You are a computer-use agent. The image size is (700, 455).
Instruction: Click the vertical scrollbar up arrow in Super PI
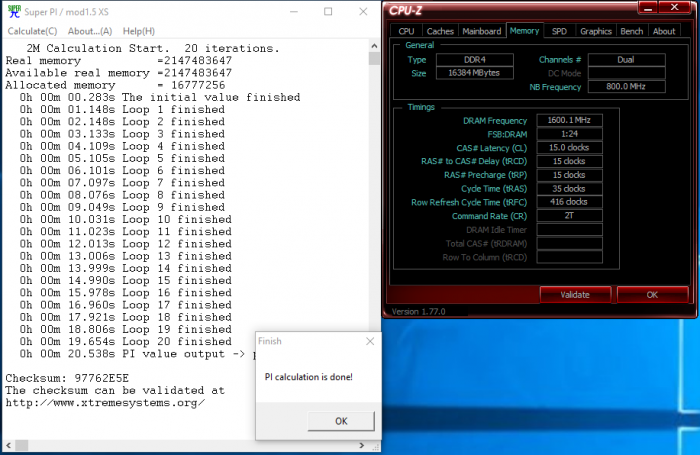[x=374, y=46]
